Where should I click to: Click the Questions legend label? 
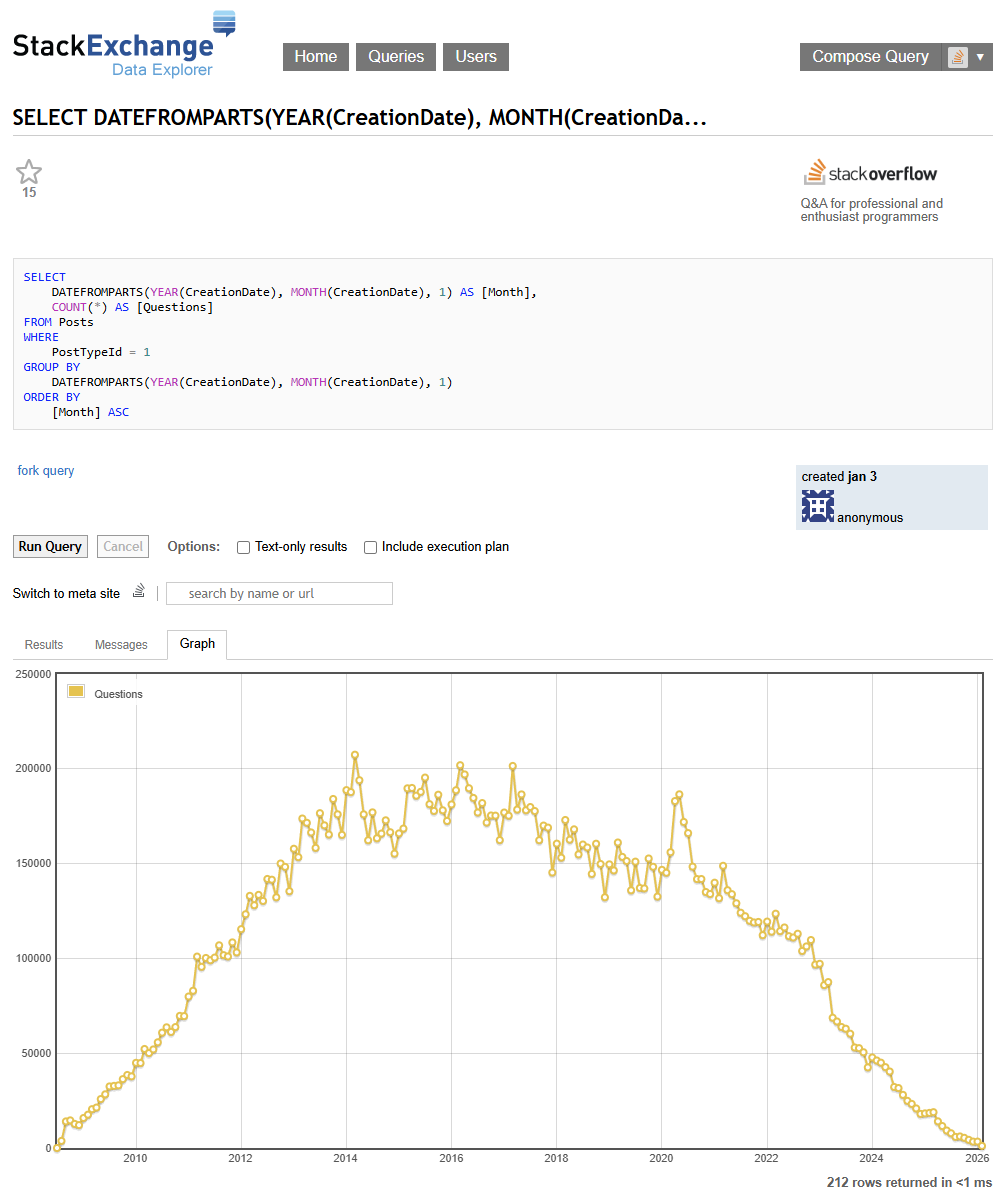pyautogui.click(x=118, y=694)
